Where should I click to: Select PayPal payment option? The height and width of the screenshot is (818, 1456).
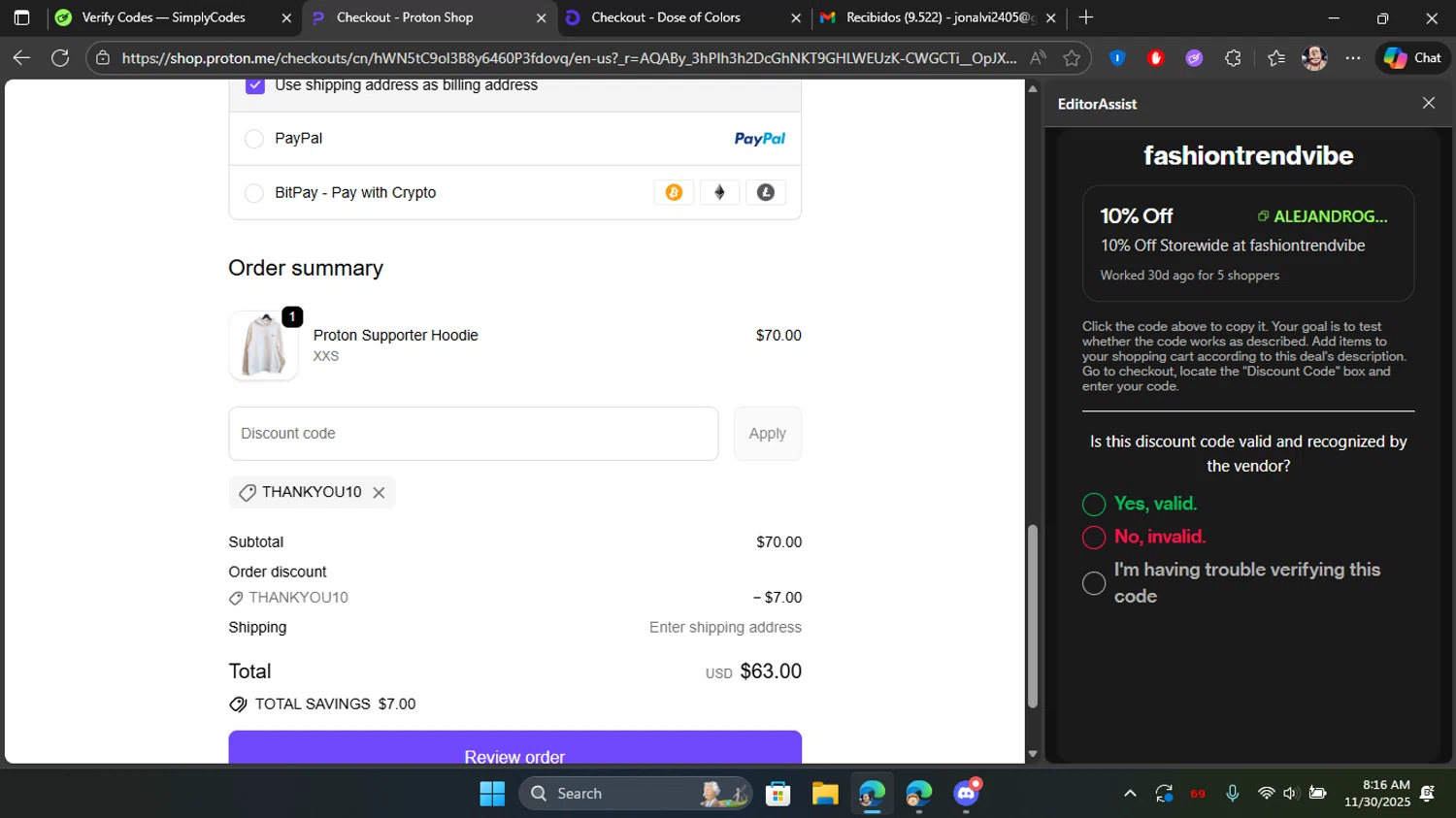[x=254, y=139]
